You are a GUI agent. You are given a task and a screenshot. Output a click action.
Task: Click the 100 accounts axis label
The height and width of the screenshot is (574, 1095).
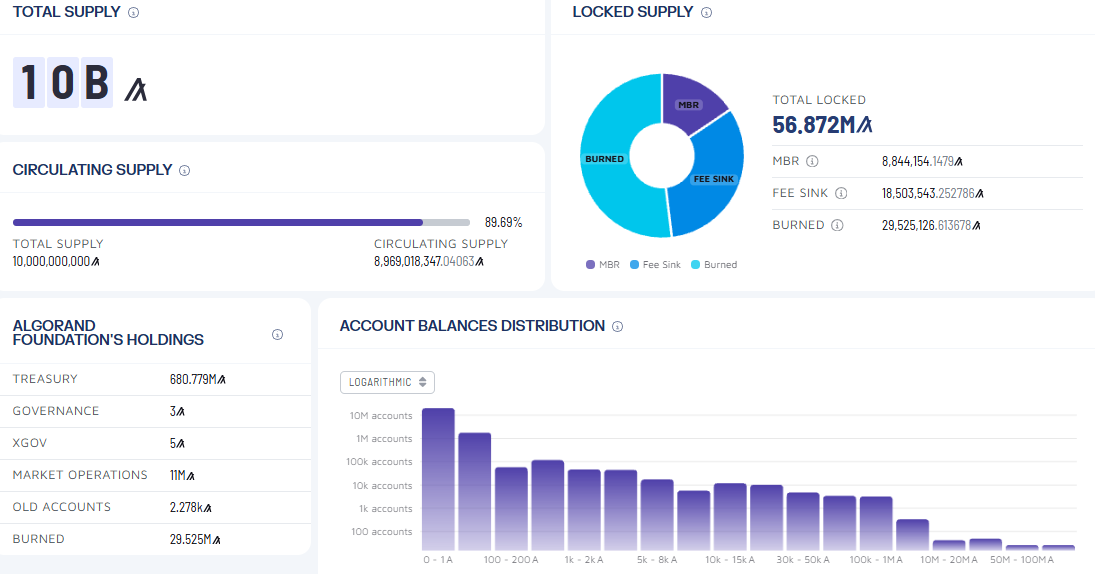[x=382, y=531]
